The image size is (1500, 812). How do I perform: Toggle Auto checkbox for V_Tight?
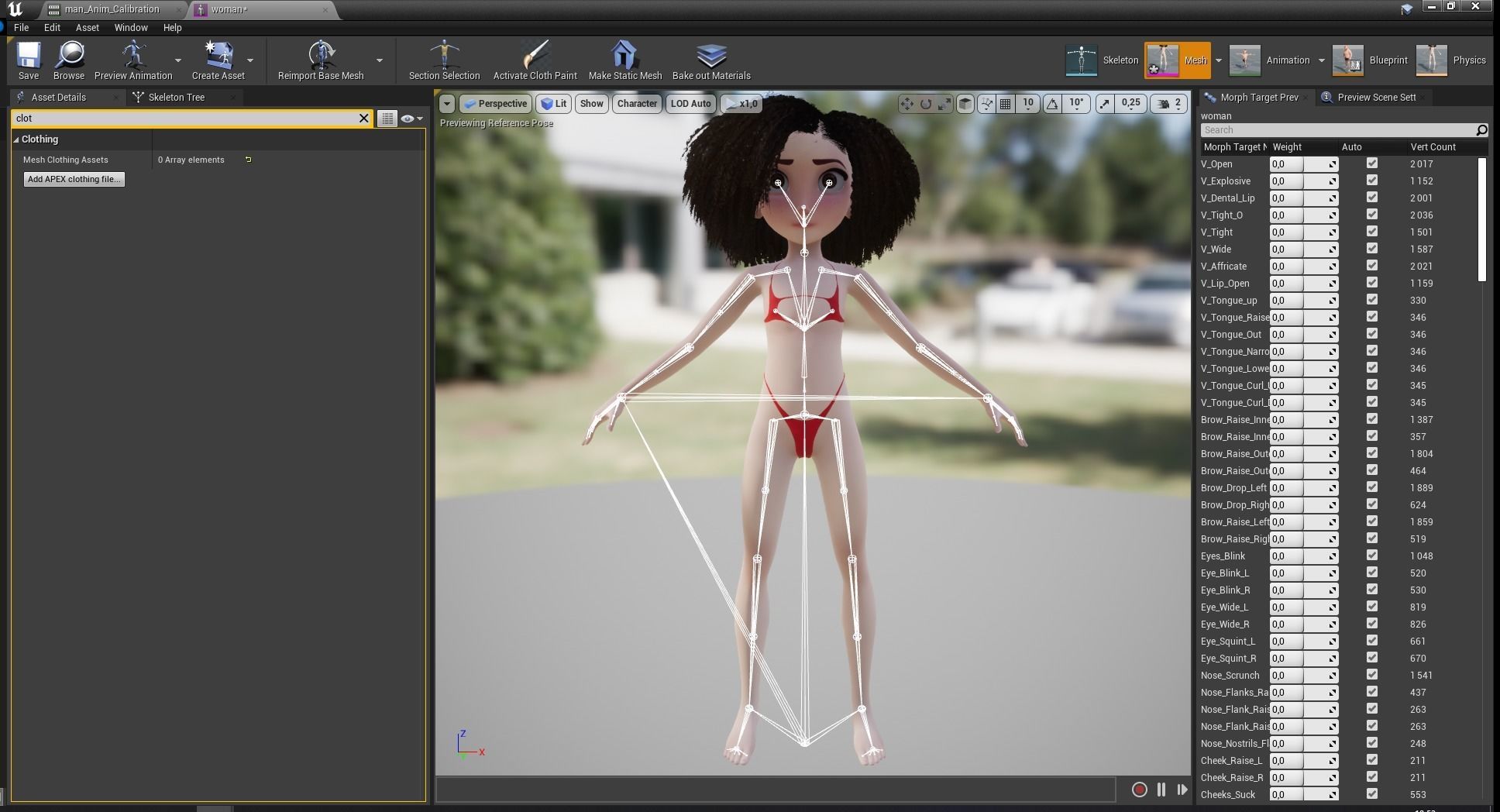(x=1372, y=232)
